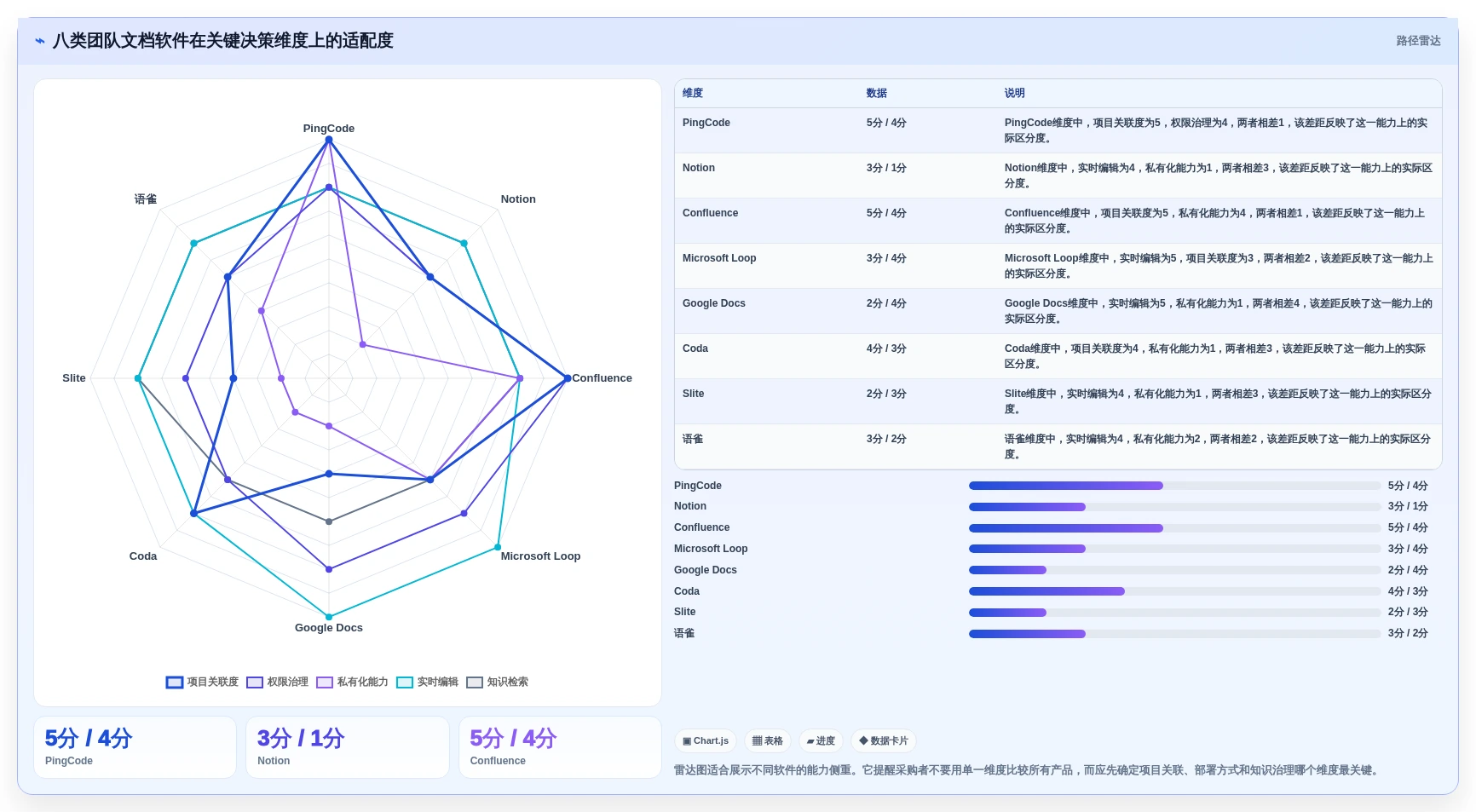Select the 维度 column header
Screen dimensions: 1476x812
[x=693, y=93]
